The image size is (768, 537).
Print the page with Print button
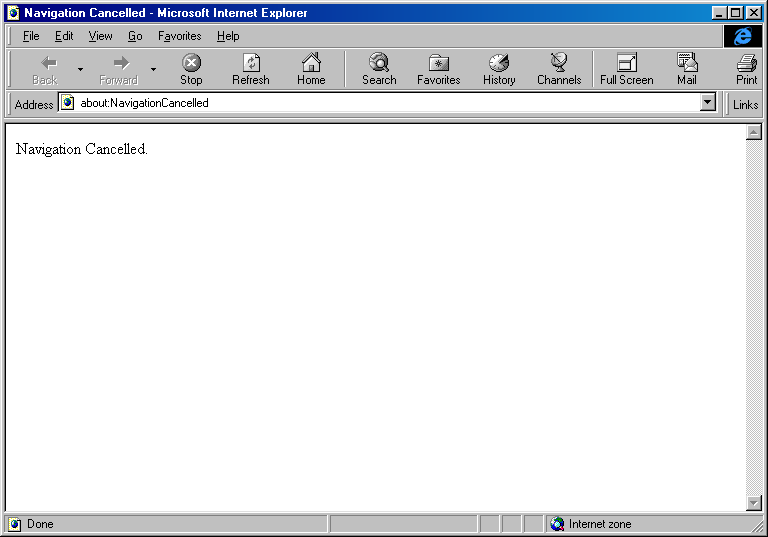click(746, 69)
